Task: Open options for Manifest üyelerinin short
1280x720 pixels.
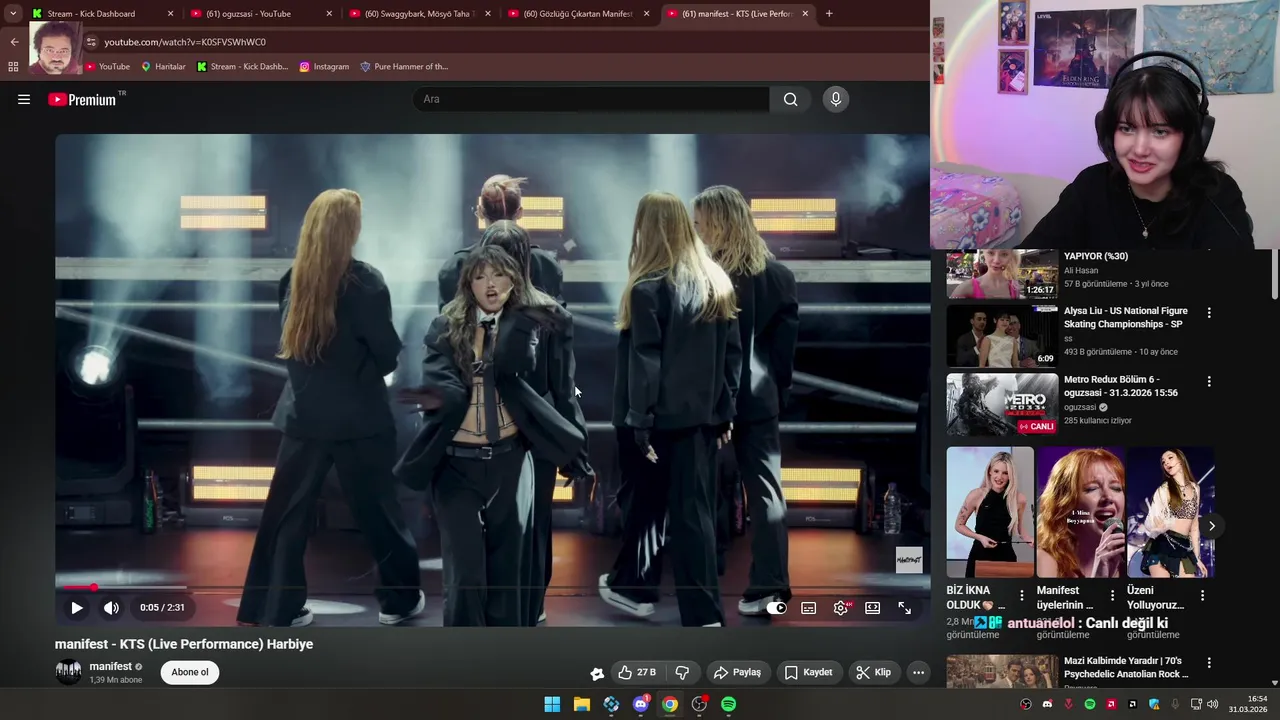Action: pyautogui.click(x=1112, y=595)
